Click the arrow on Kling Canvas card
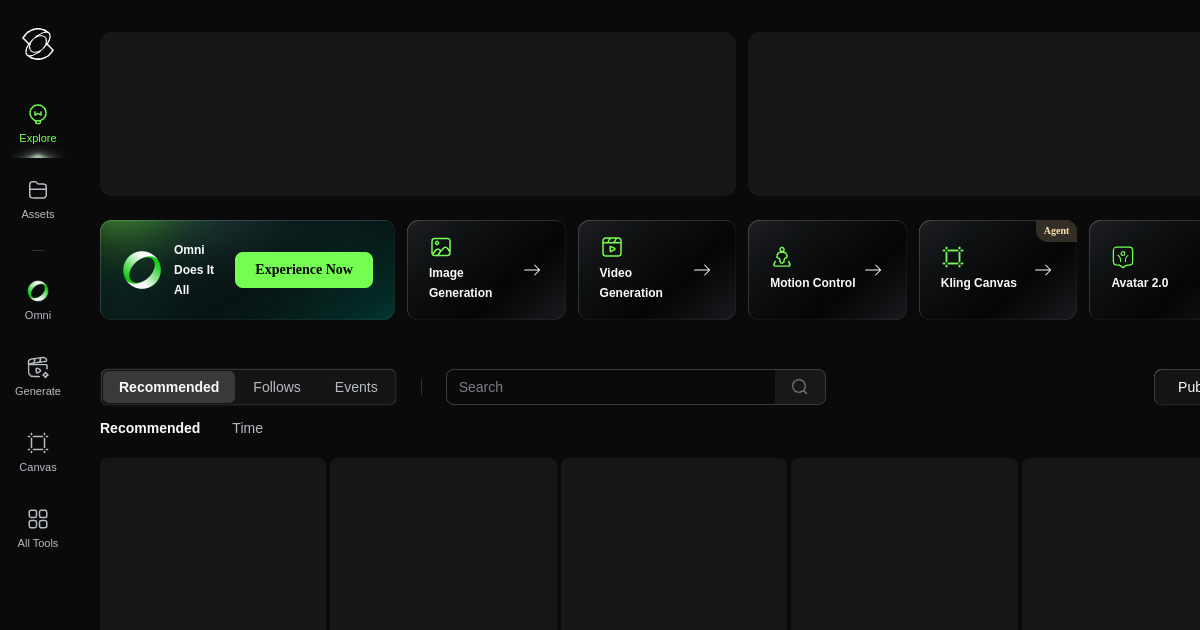The image size is (1200, 630). tap(1043, 270)
